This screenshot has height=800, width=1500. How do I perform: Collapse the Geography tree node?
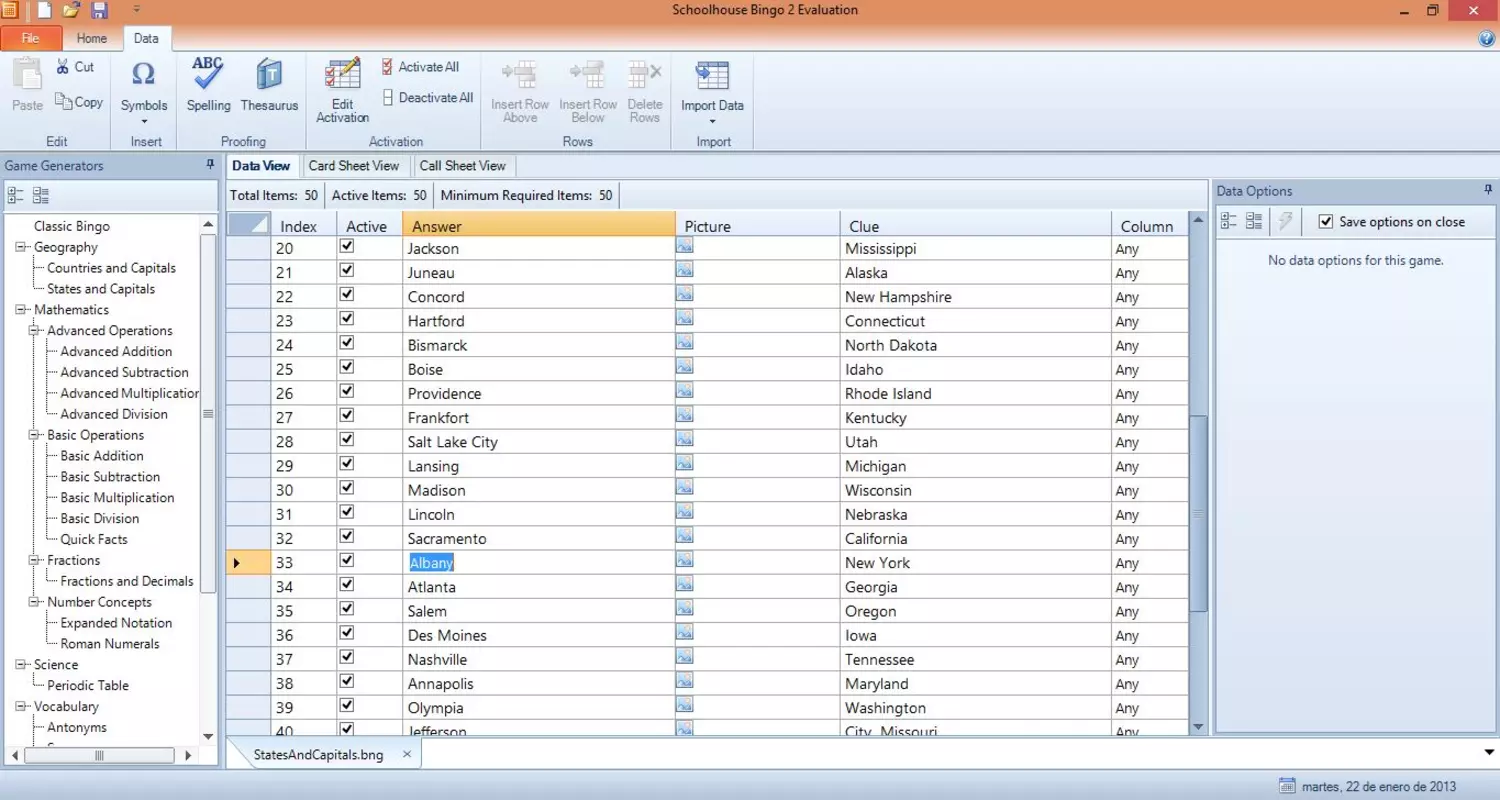[x=21, y=247]
